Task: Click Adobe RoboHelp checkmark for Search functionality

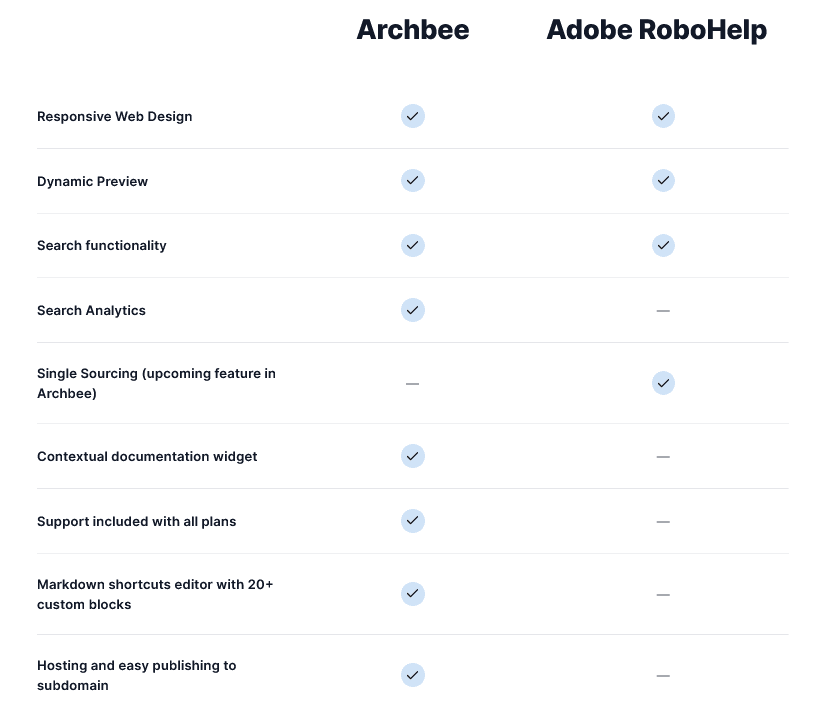Action: tap(663, 245)
